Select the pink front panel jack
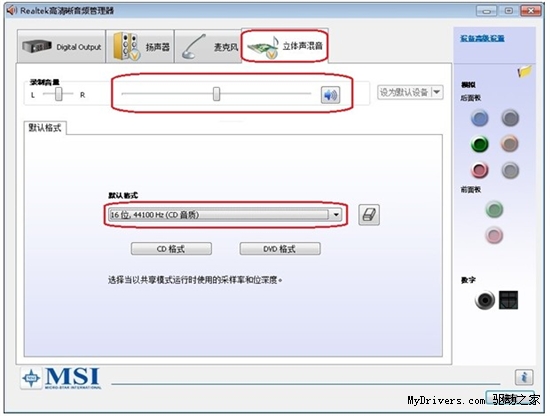550x416 pixels. coord(494,235)
